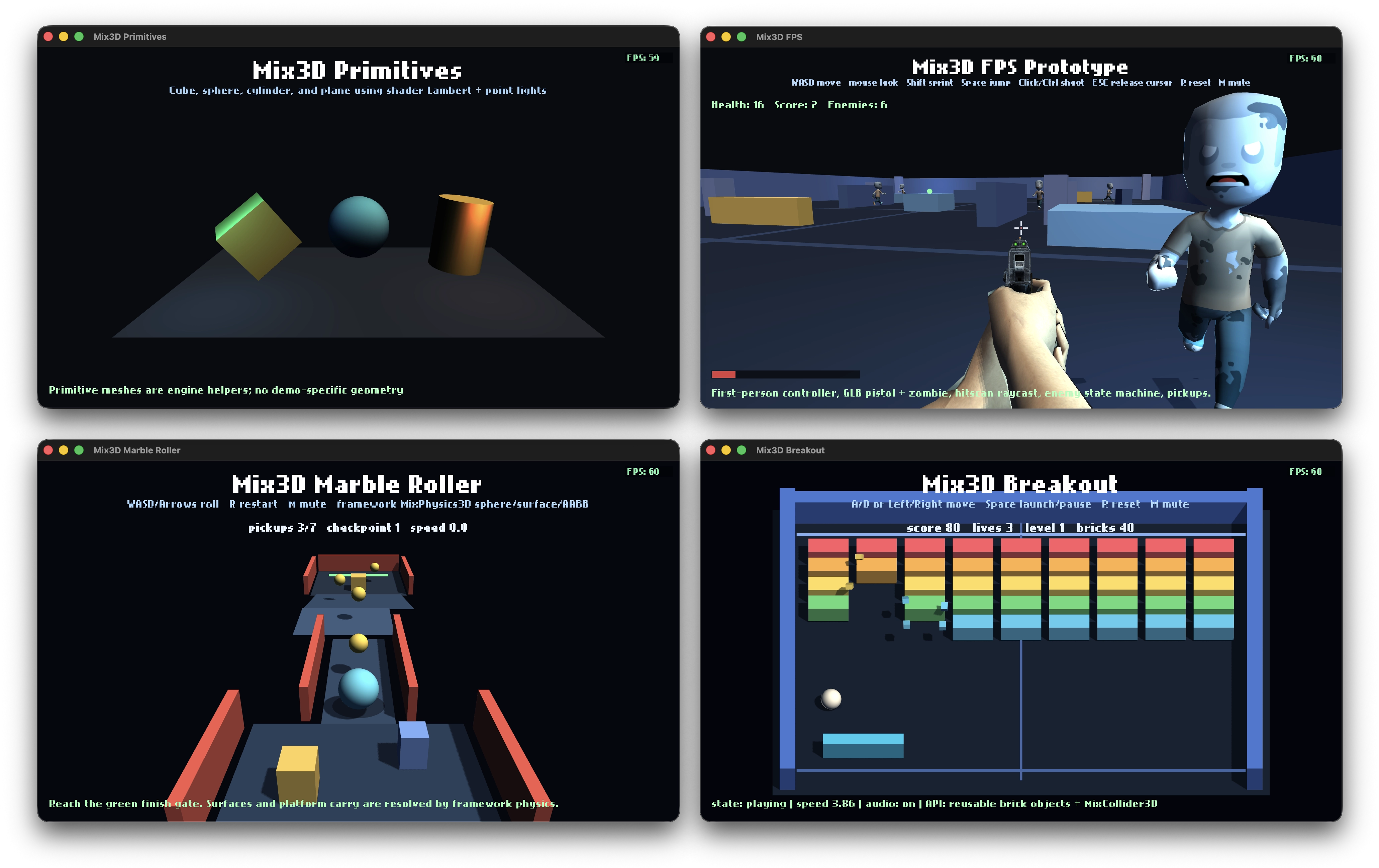
Task: Click the green cube in Mix3D Primitives
Action: (258, 236)
